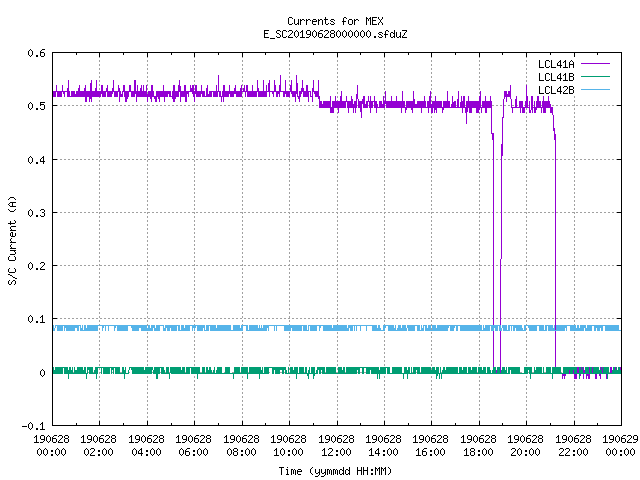Select the 0.2 y-axis tick label

36,266
